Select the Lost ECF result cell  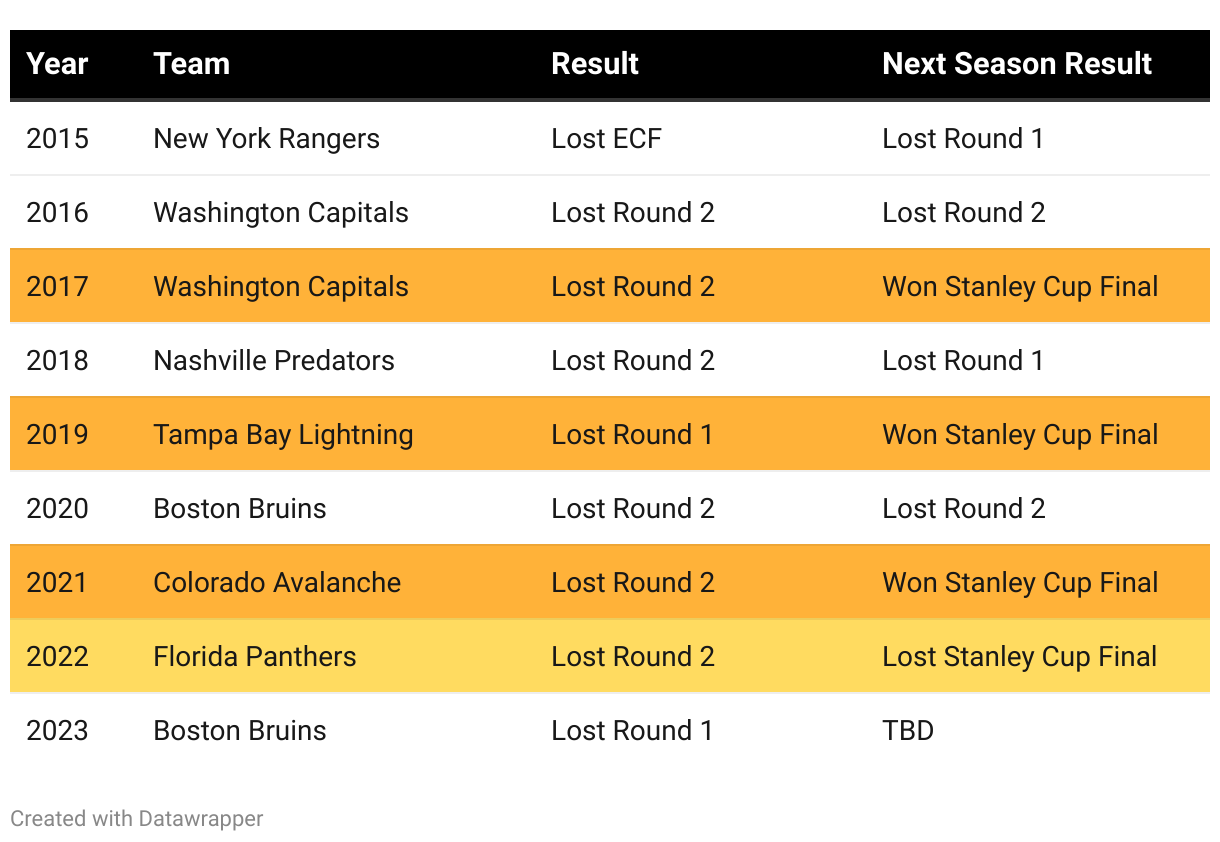pyautogui.click(x=606, y=139)
